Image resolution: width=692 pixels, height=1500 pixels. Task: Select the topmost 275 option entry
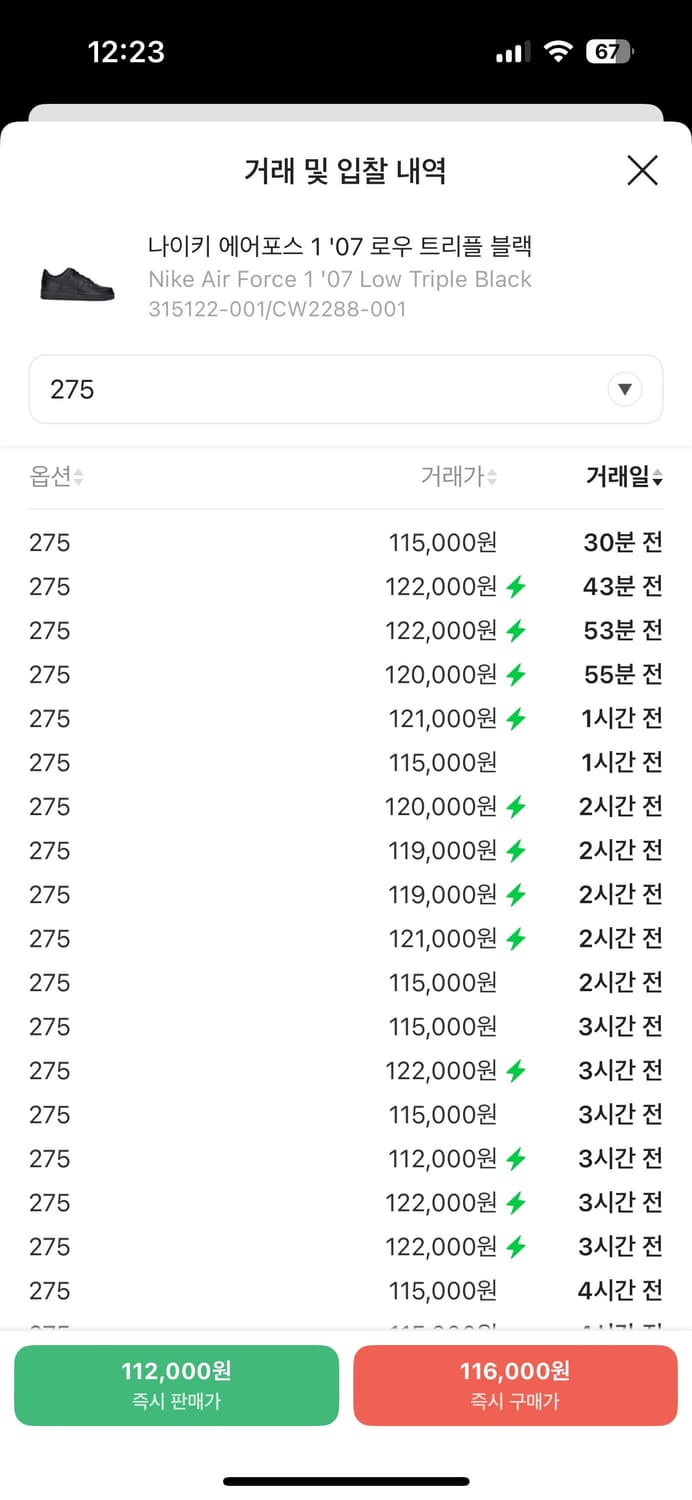[49, 543]
